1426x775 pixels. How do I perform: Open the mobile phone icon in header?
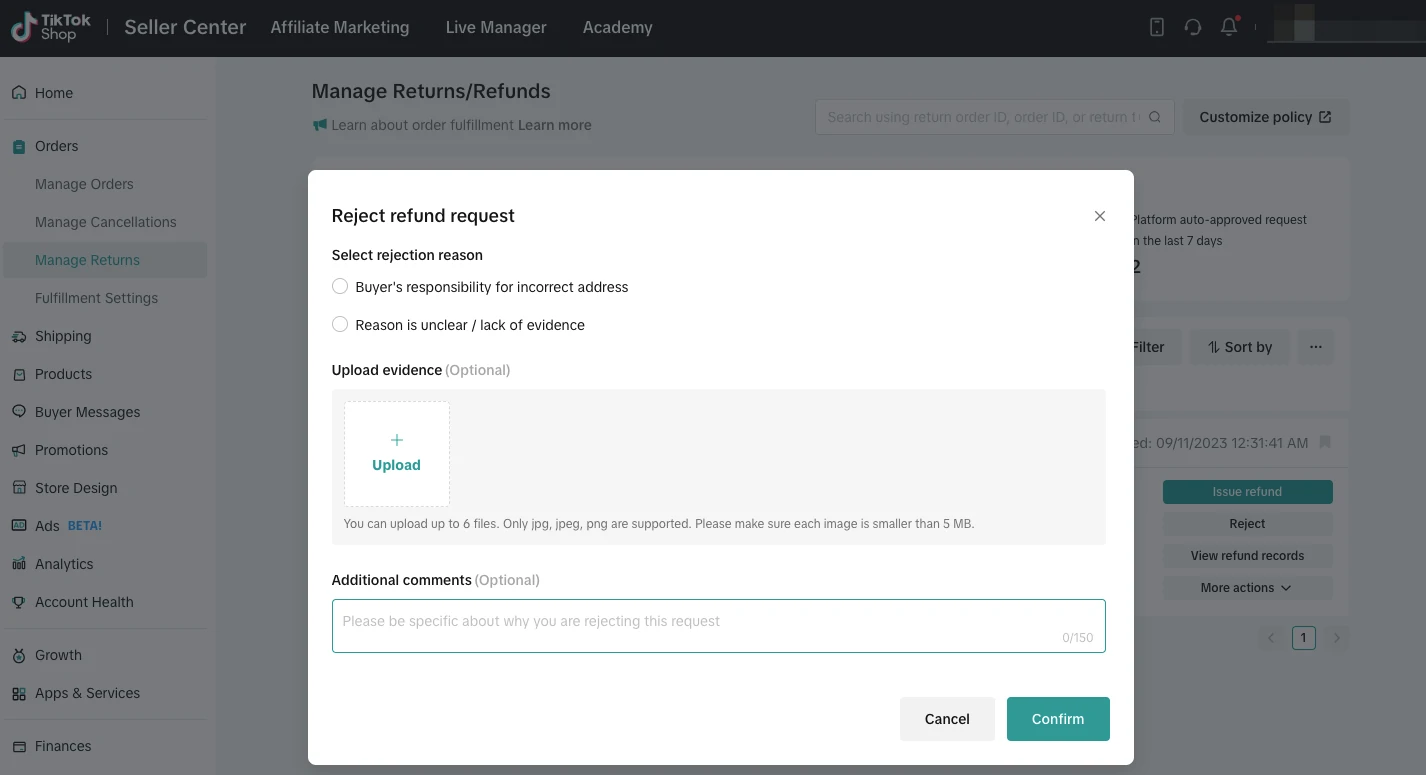[1157, 28]
